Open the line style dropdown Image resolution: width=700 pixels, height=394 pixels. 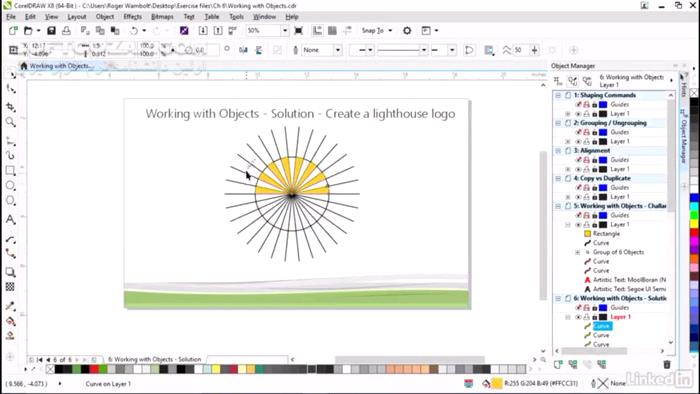(423, 50)
